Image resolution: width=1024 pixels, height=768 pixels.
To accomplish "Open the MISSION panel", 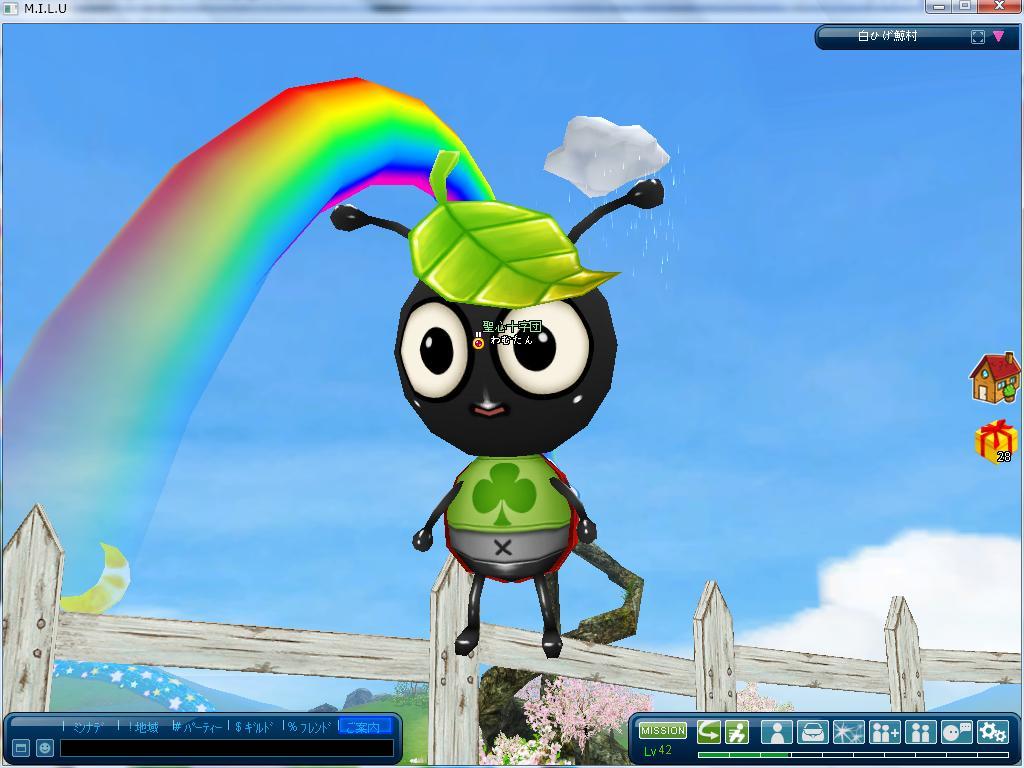I will [x=663, y=731].
